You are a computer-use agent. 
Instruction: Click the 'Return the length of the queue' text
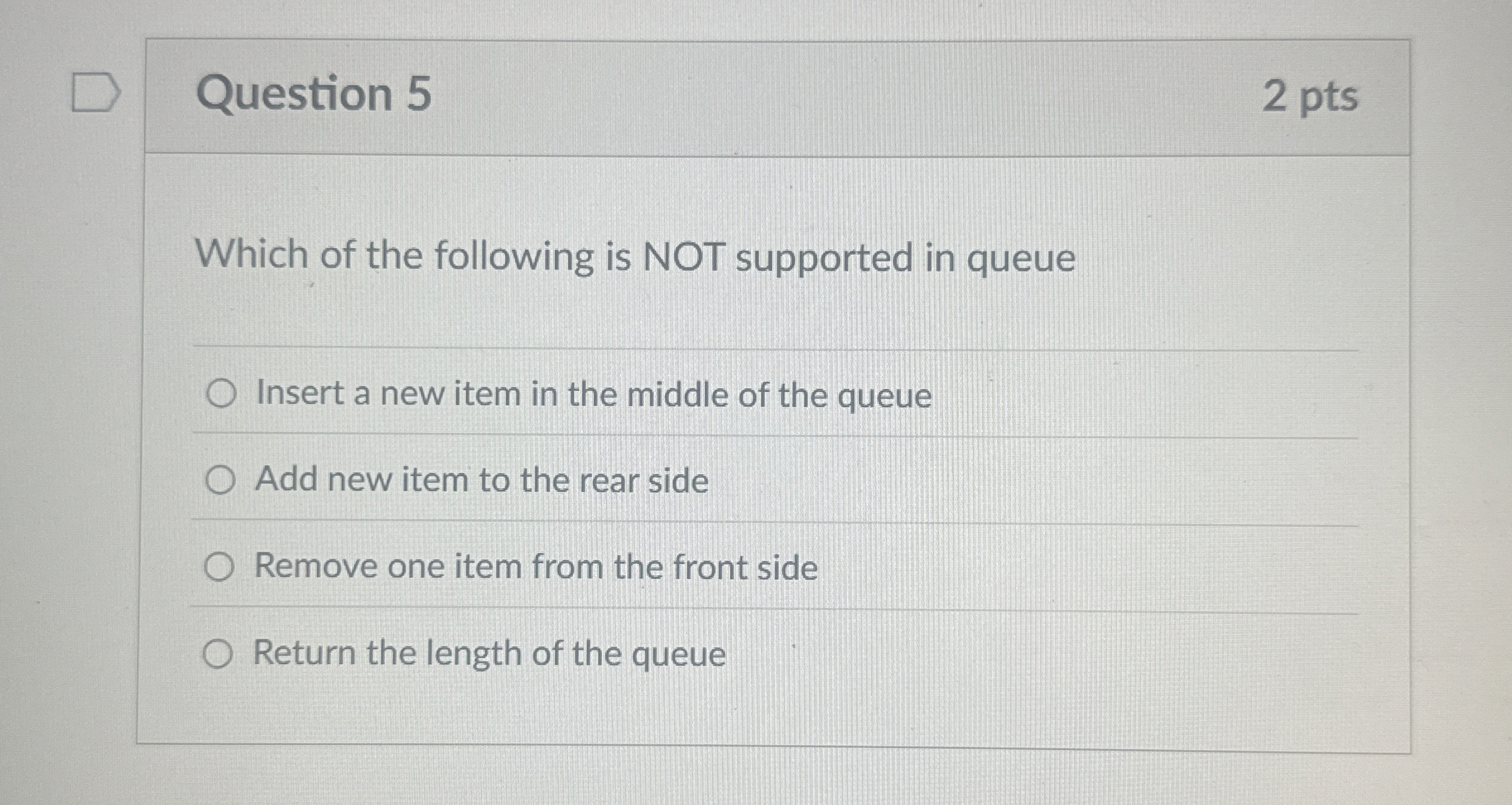489,654
